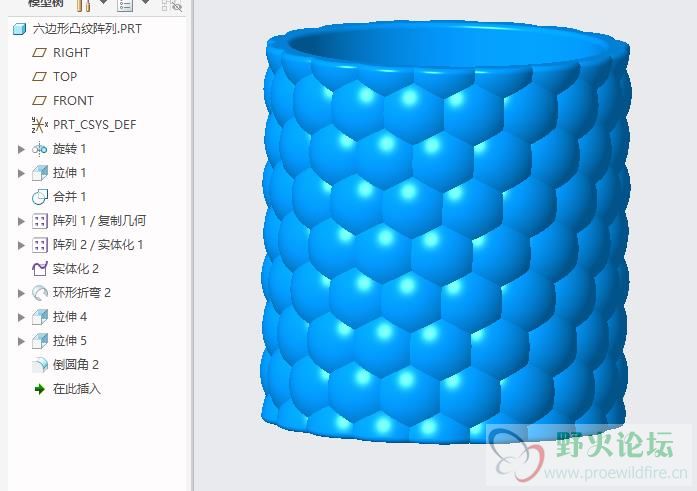Open dropdown arrow beside the Show list icon
The image size is (697, 491).
pyautogui.click(x=145, y=3)
